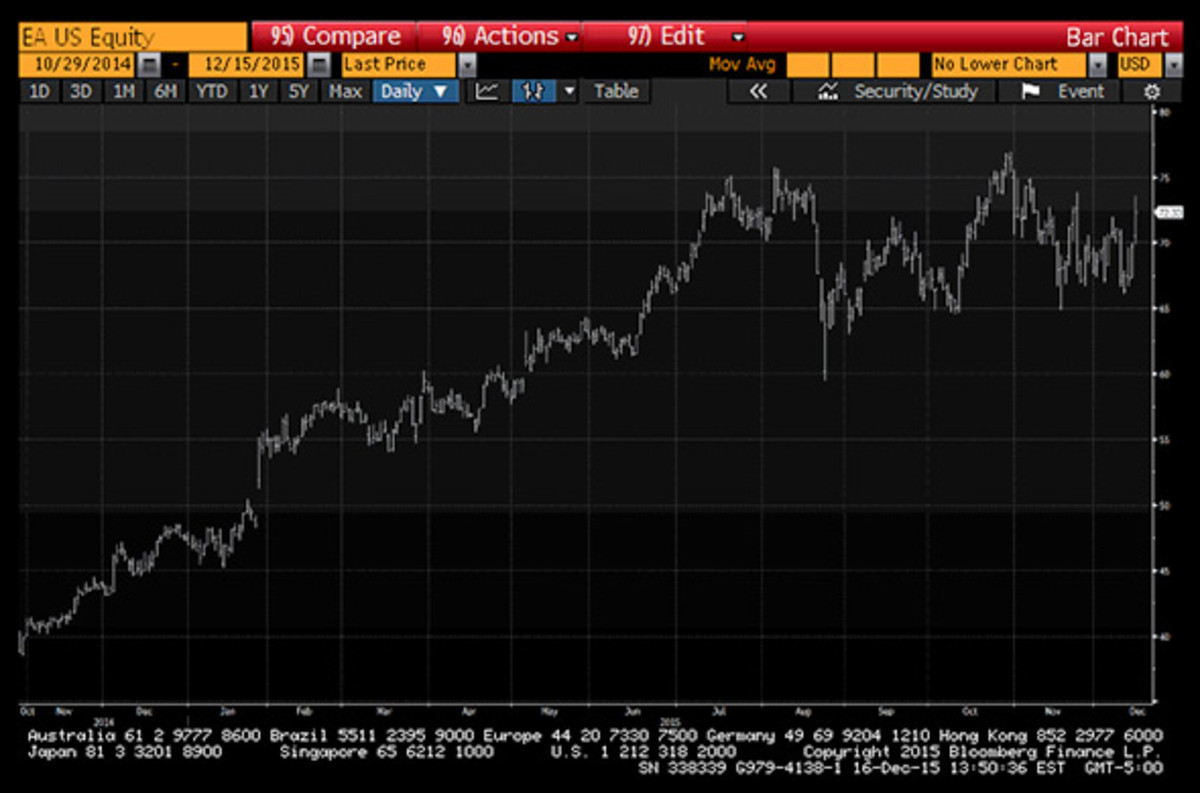
Task: Open the Last Price field dropdown
Action: click(467, 65)
